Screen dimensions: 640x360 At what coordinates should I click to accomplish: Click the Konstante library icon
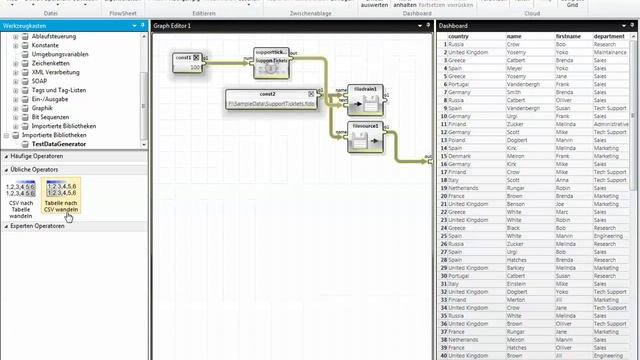[x=25, y=45]
